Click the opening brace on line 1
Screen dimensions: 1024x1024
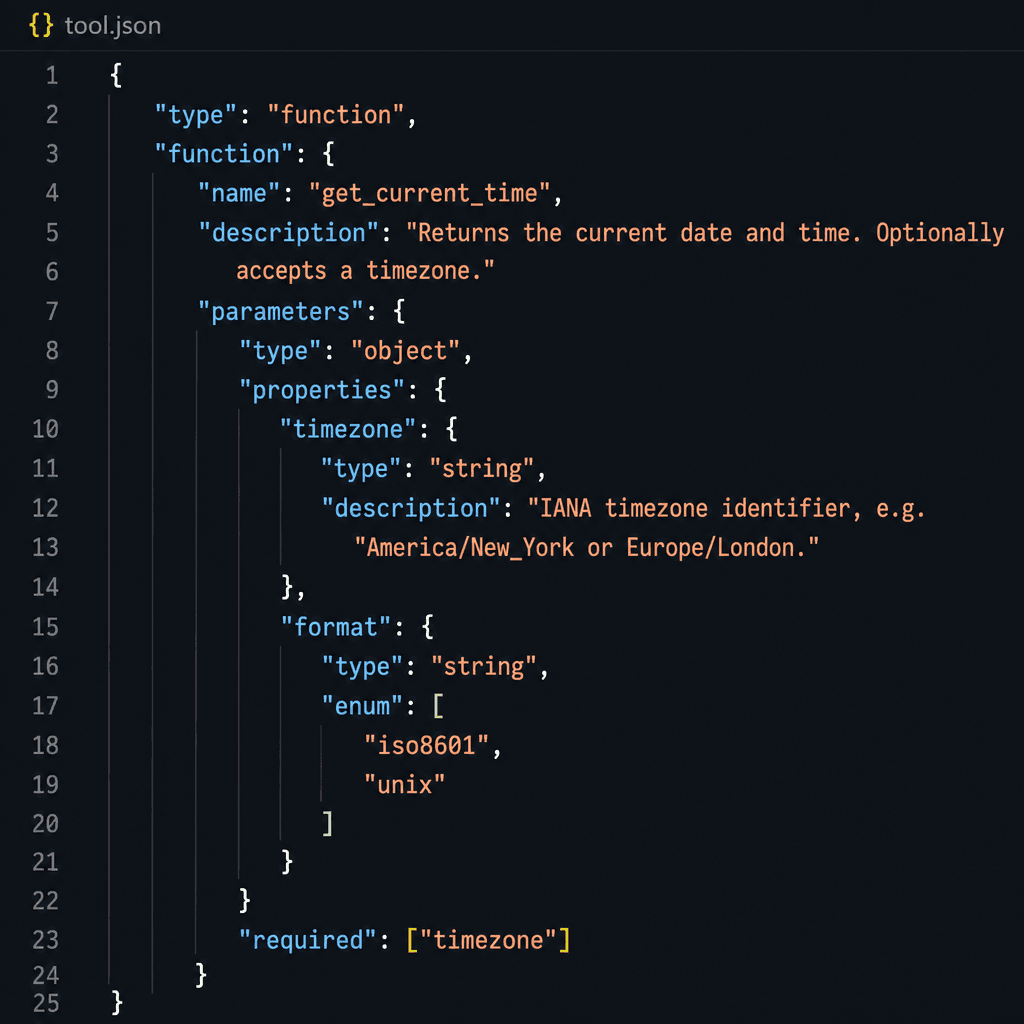coord(116,76)
